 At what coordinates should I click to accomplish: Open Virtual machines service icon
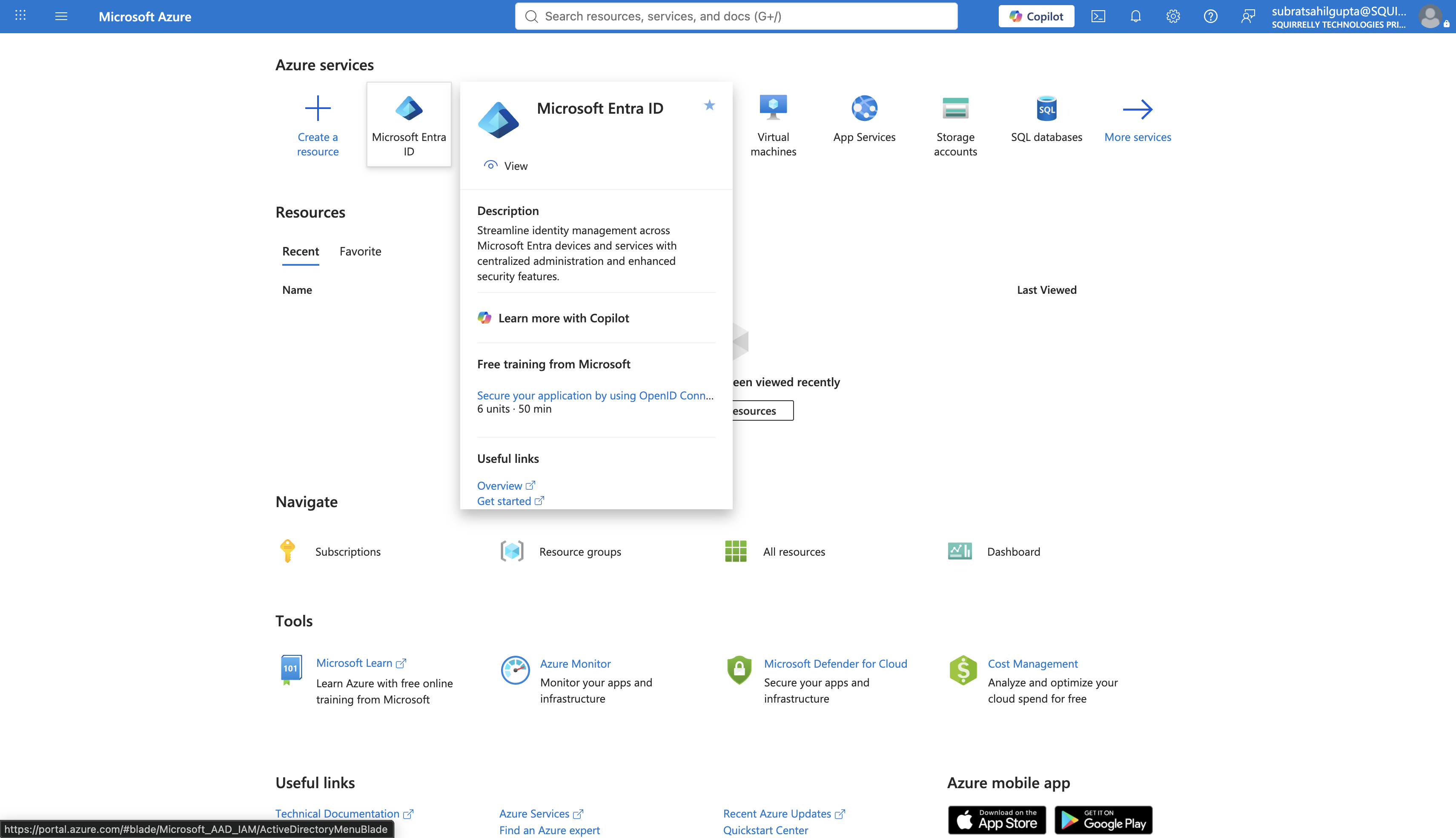coord(773,108)
